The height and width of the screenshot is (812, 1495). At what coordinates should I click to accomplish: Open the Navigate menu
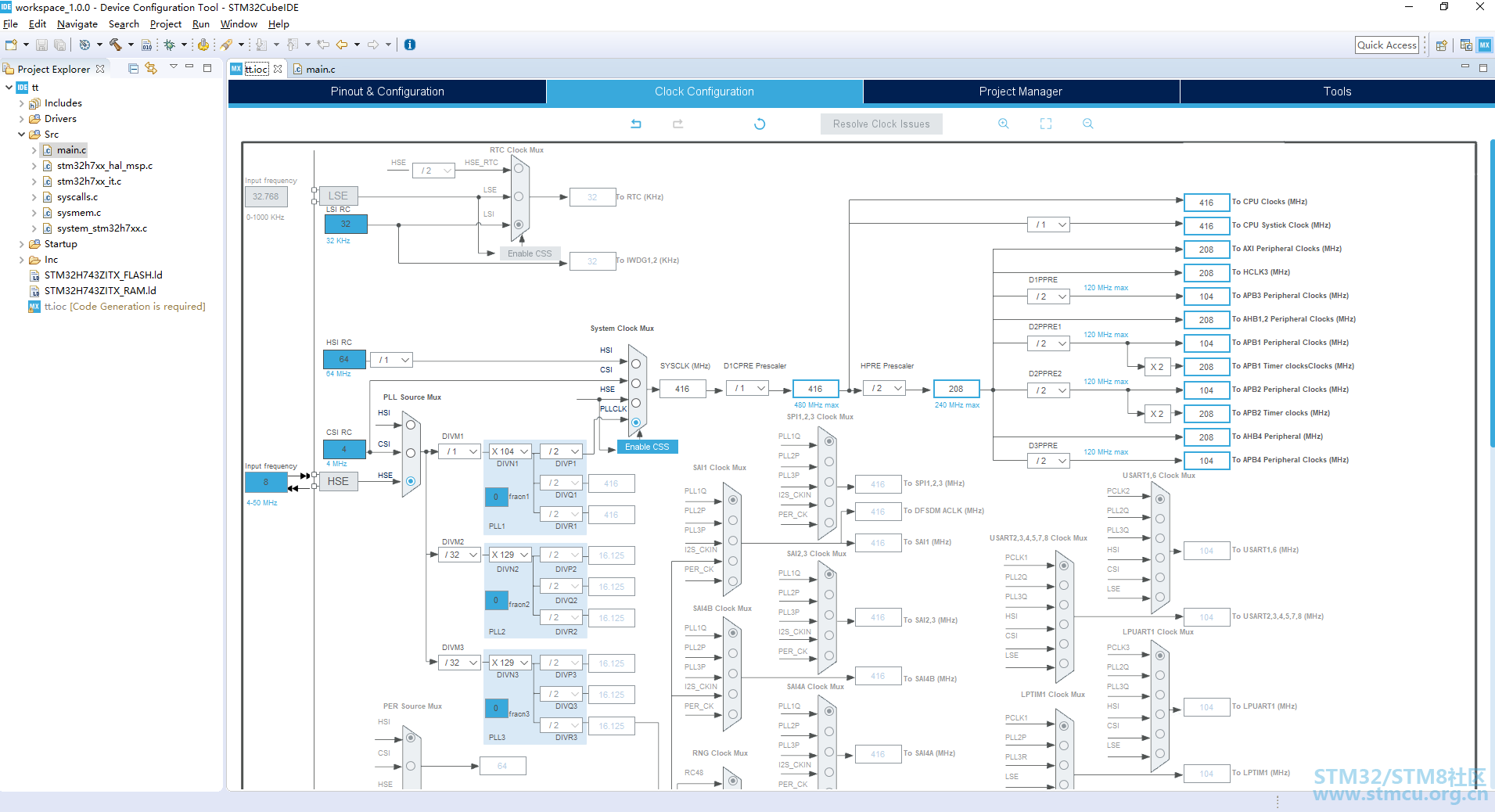tap(77, 24)
